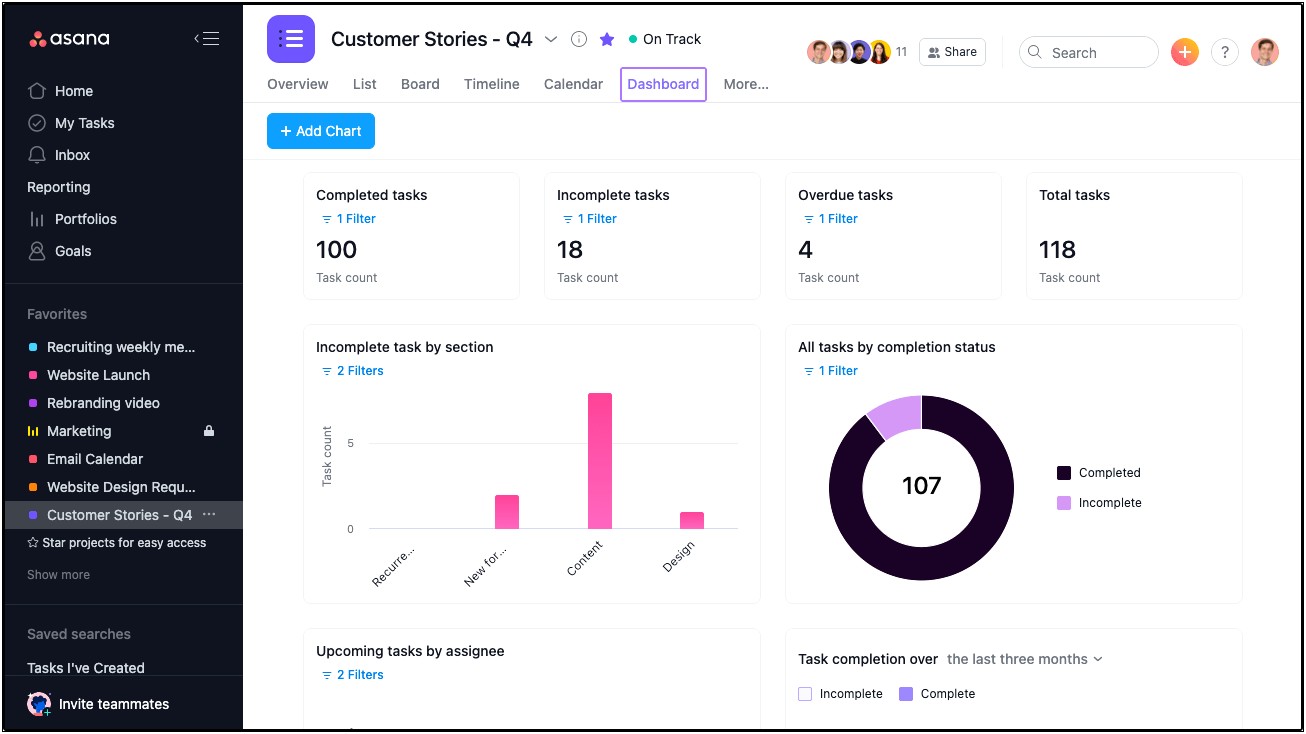Click the light purple incomplete donut segment
The image size is (1306, 734).
point(896,416)
